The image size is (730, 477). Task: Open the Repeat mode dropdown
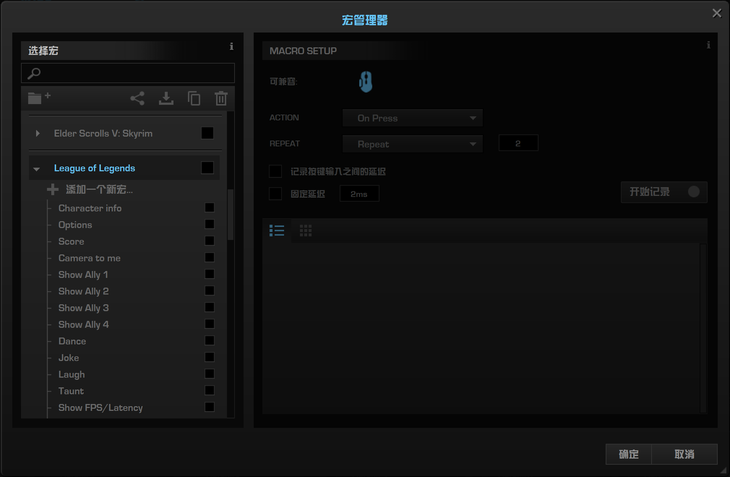pos(412,144)
